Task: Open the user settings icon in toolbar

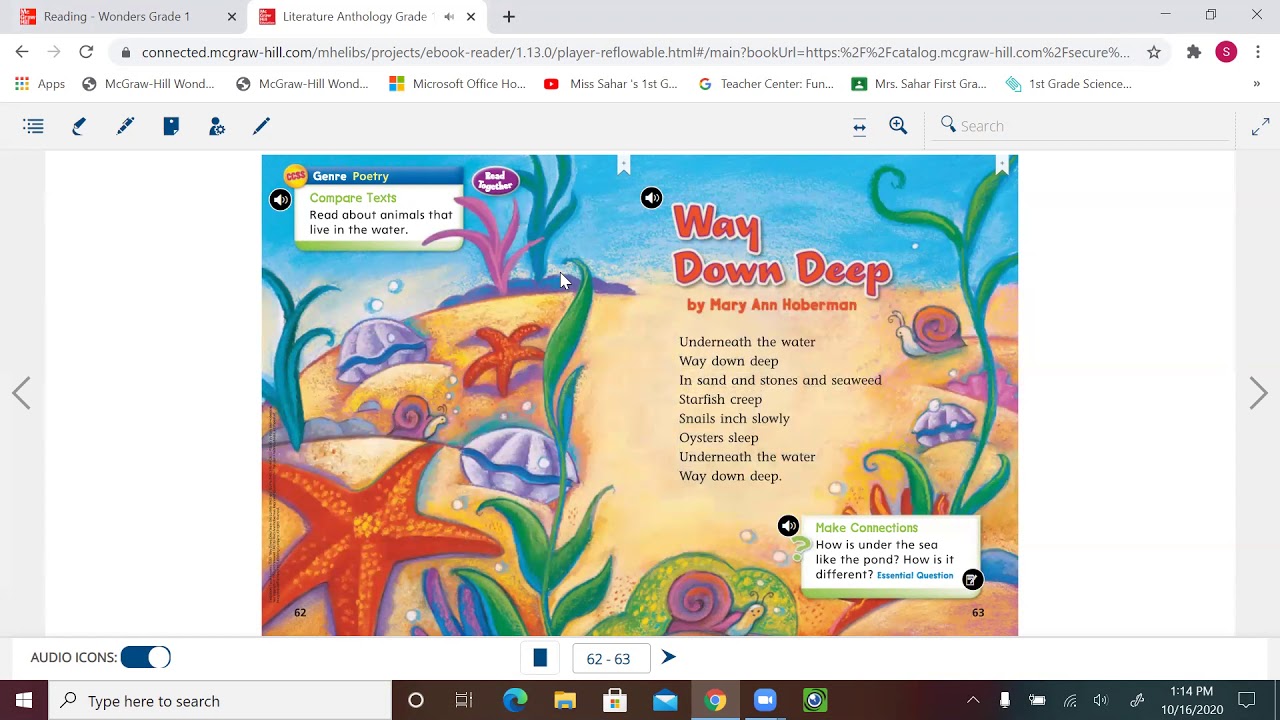Action: [216, 126]
